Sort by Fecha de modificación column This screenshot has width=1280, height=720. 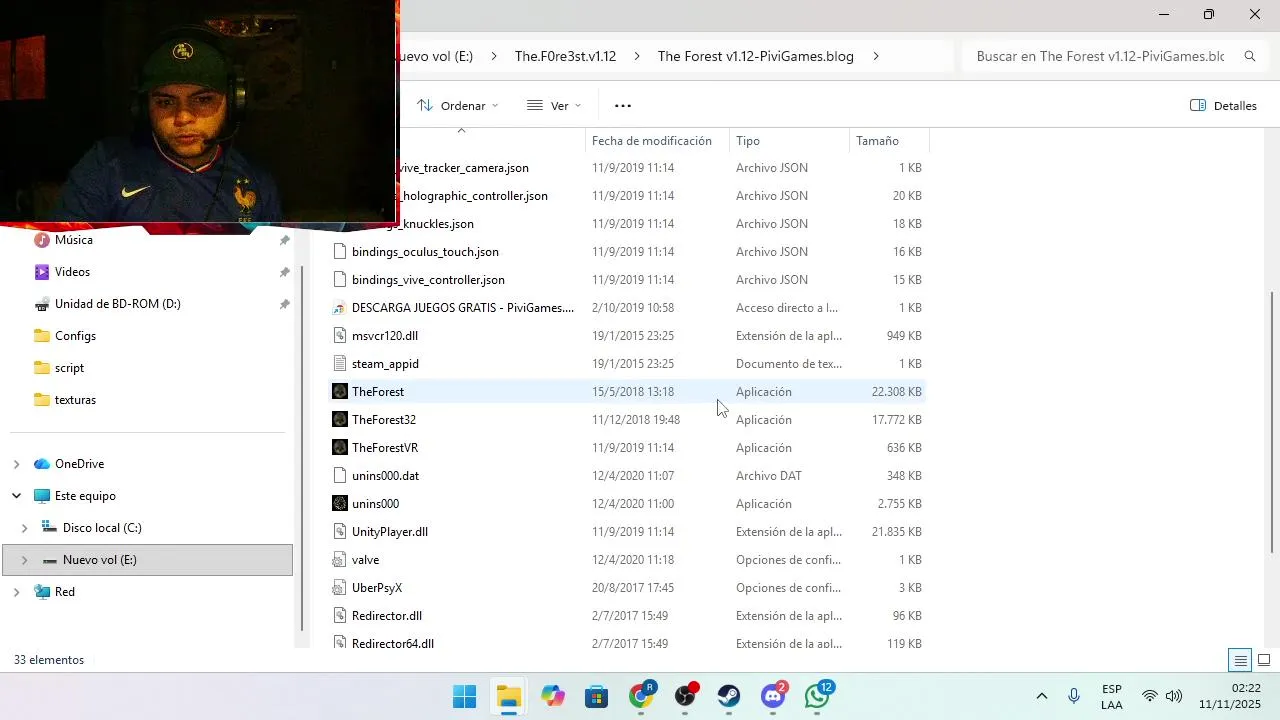tap(652, 141)
